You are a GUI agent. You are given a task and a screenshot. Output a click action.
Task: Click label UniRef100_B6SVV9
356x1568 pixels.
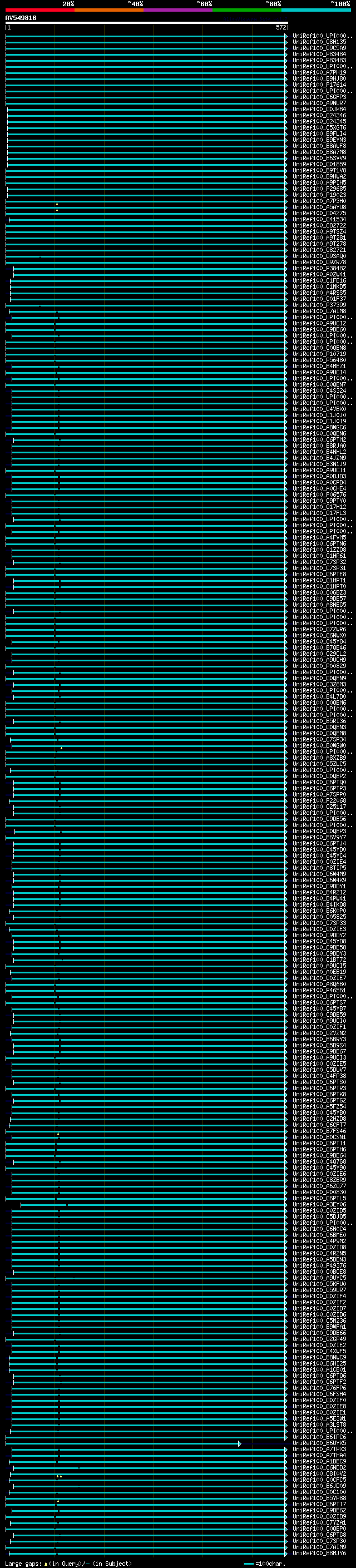[x=319, y=159]
